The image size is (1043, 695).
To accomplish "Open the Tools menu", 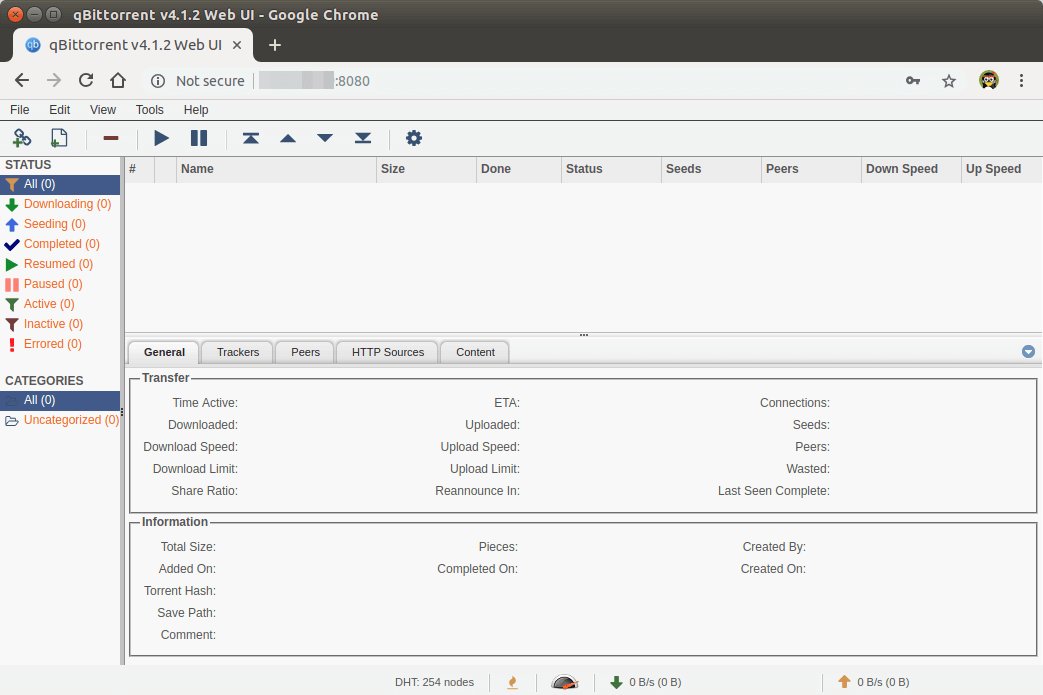I will (149, 110).
